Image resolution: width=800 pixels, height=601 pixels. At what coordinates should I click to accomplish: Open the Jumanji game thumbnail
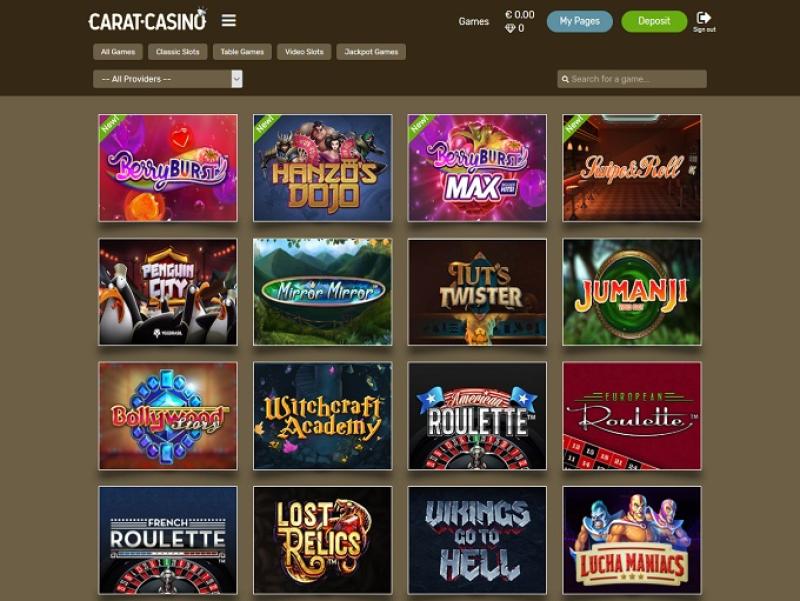click(632, 292)
